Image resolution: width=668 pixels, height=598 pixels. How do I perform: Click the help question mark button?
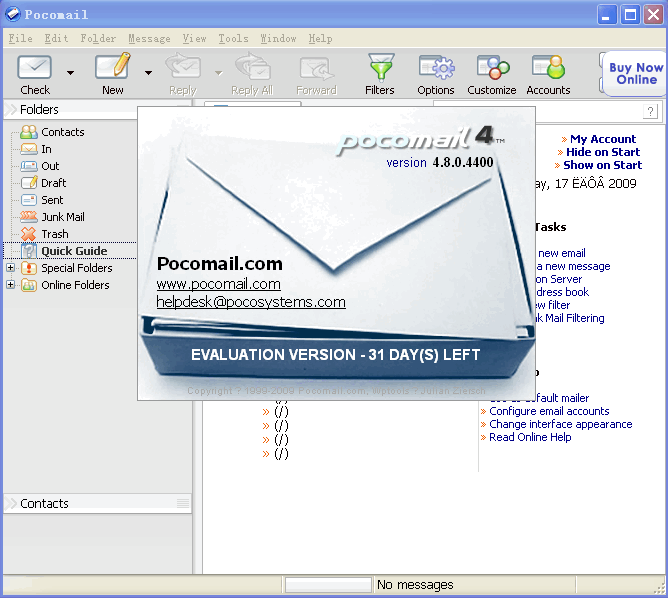point(650,112)
